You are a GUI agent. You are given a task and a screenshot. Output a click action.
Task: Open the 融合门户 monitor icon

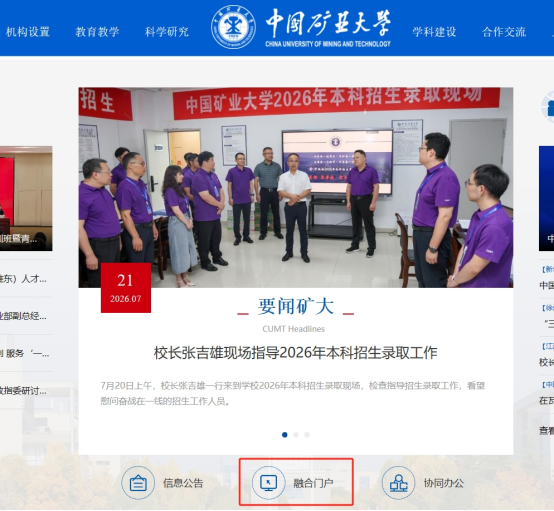[268, 483]
